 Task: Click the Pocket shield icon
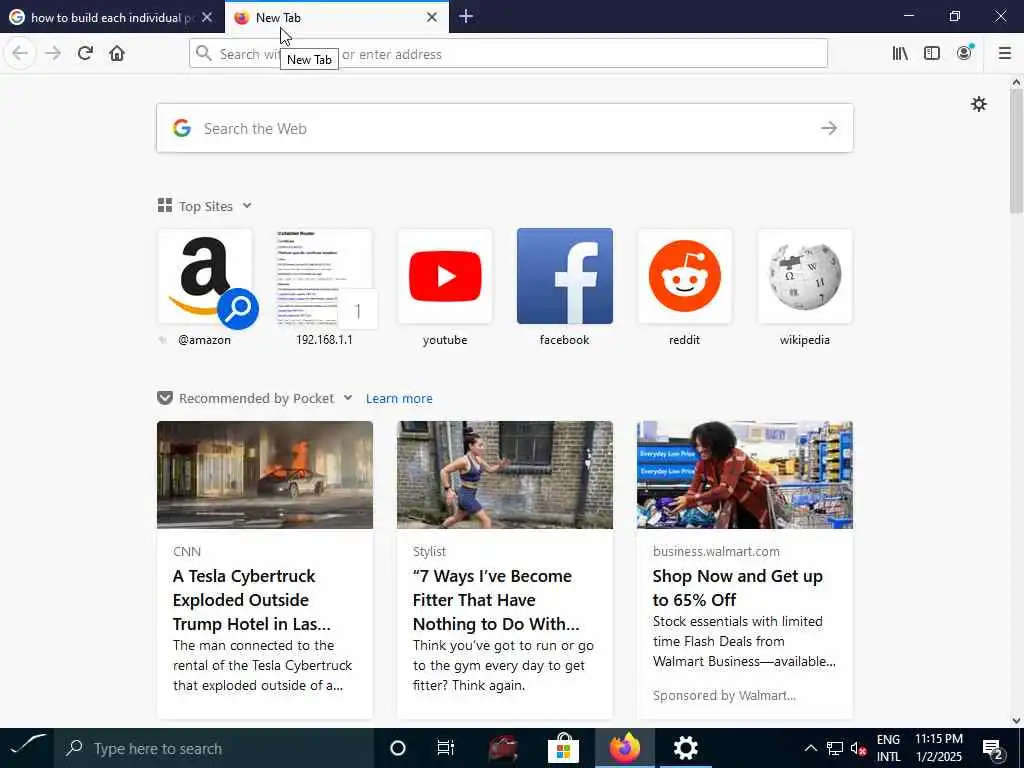[165, 398]
